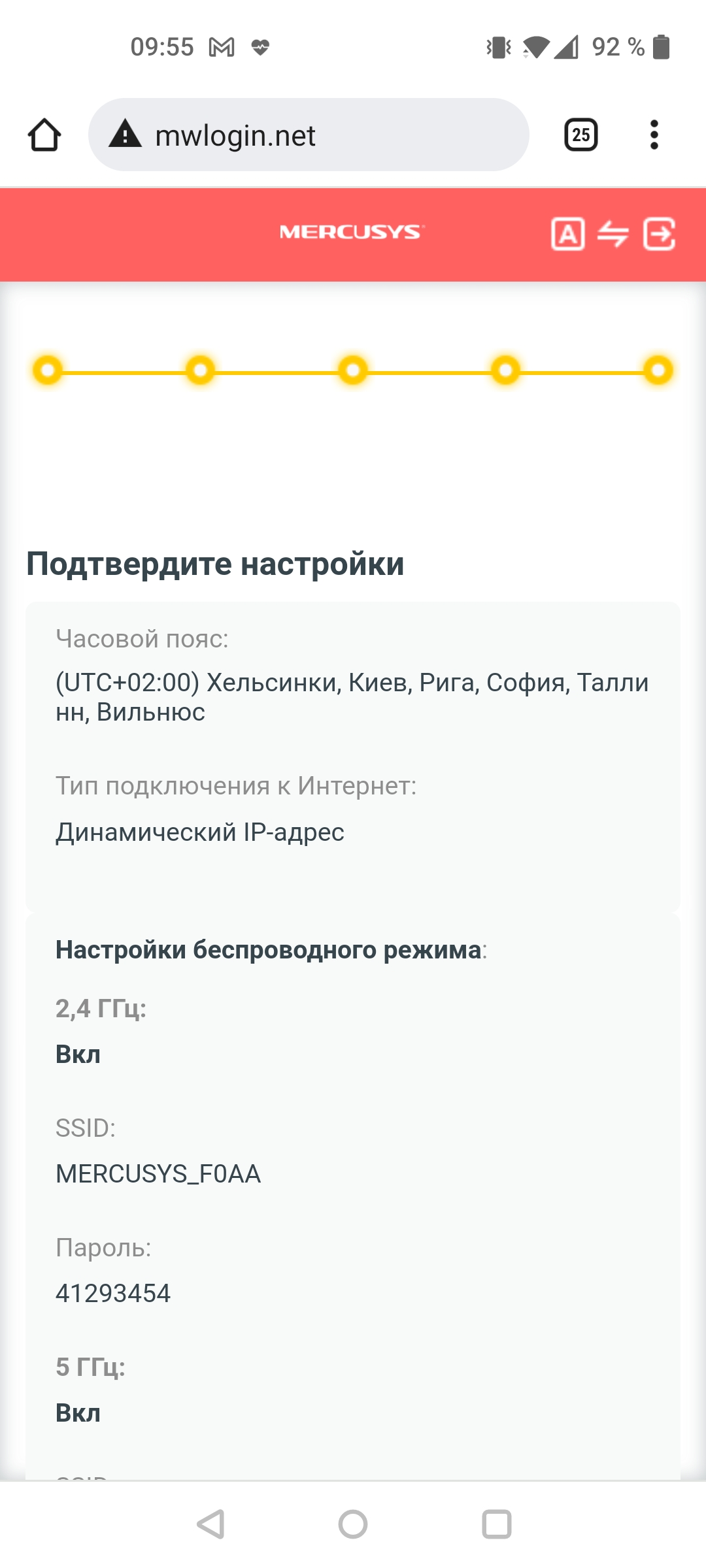Click the last step dot in progress bar
The image size is (706, 1568).
tap(658, 370)
